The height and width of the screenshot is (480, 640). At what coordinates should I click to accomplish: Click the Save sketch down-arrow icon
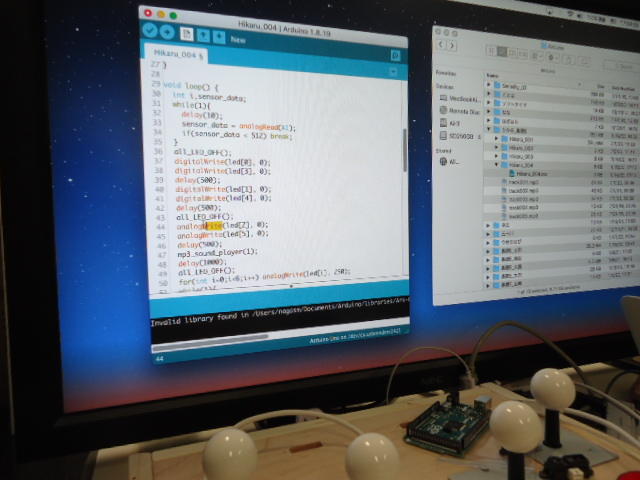pos(219,37)
